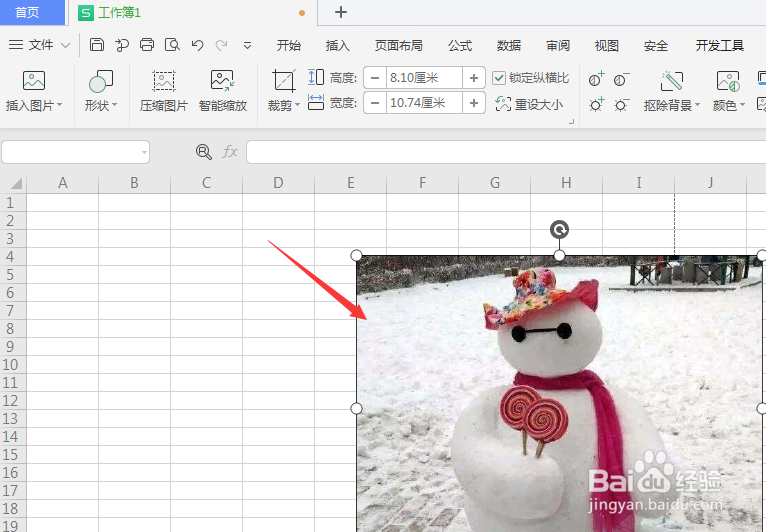Increase picture contrast icon
766x532 pixels.
point(596,79)
